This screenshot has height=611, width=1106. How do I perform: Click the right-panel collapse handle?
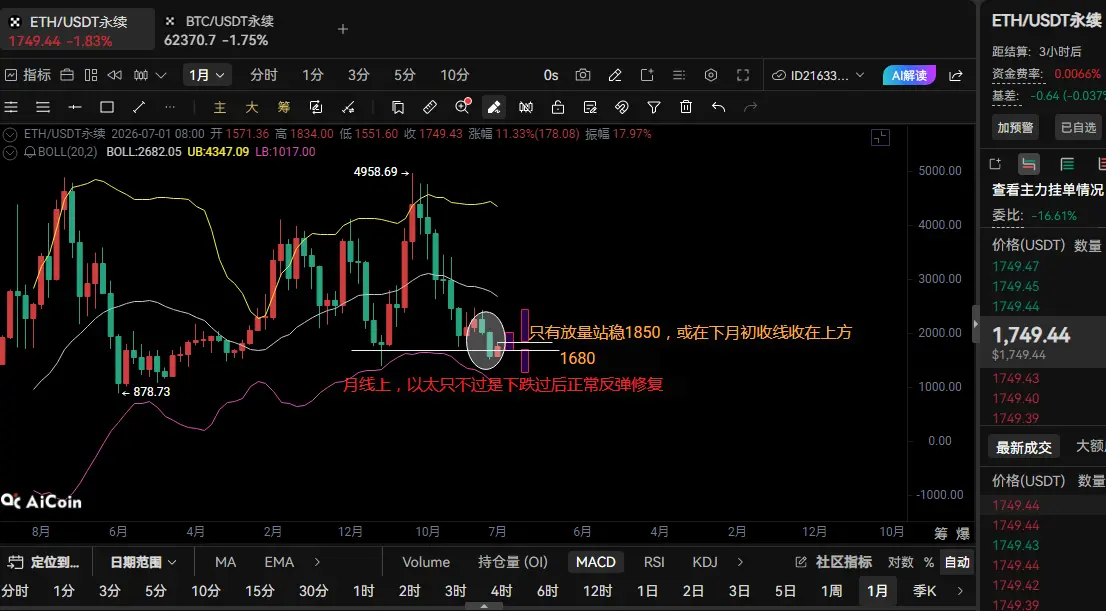976,324
